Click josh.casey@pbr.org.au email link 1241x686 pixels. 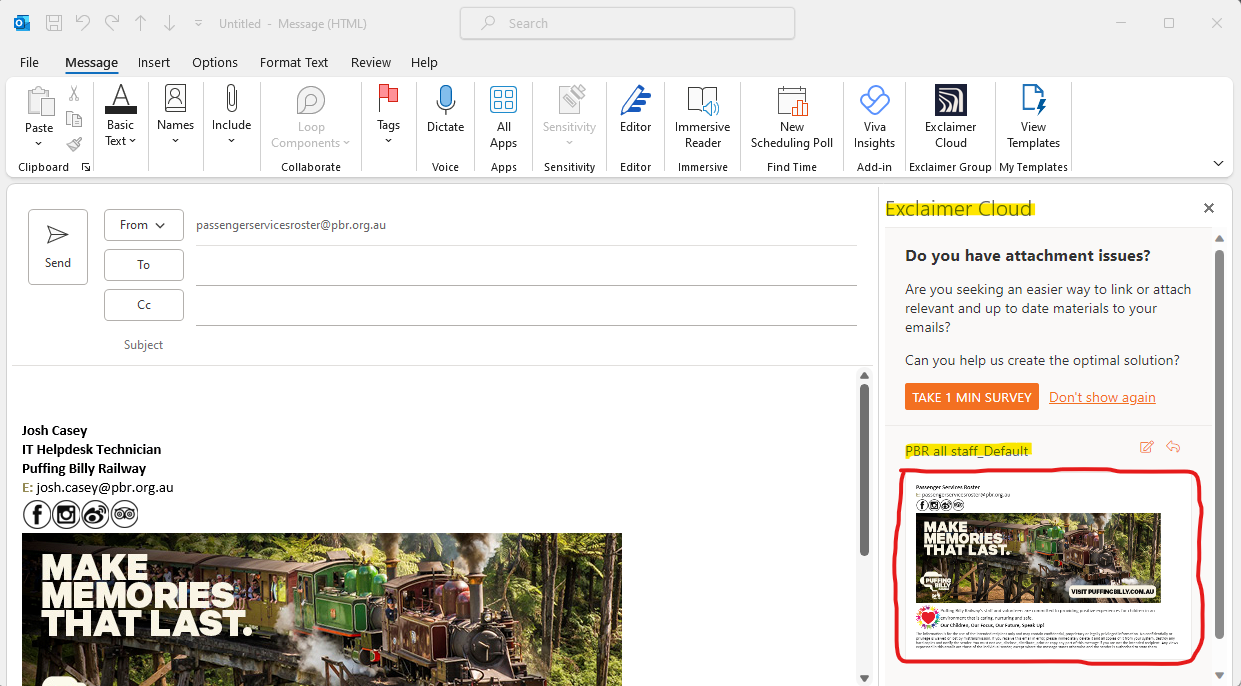pos(105,487)
